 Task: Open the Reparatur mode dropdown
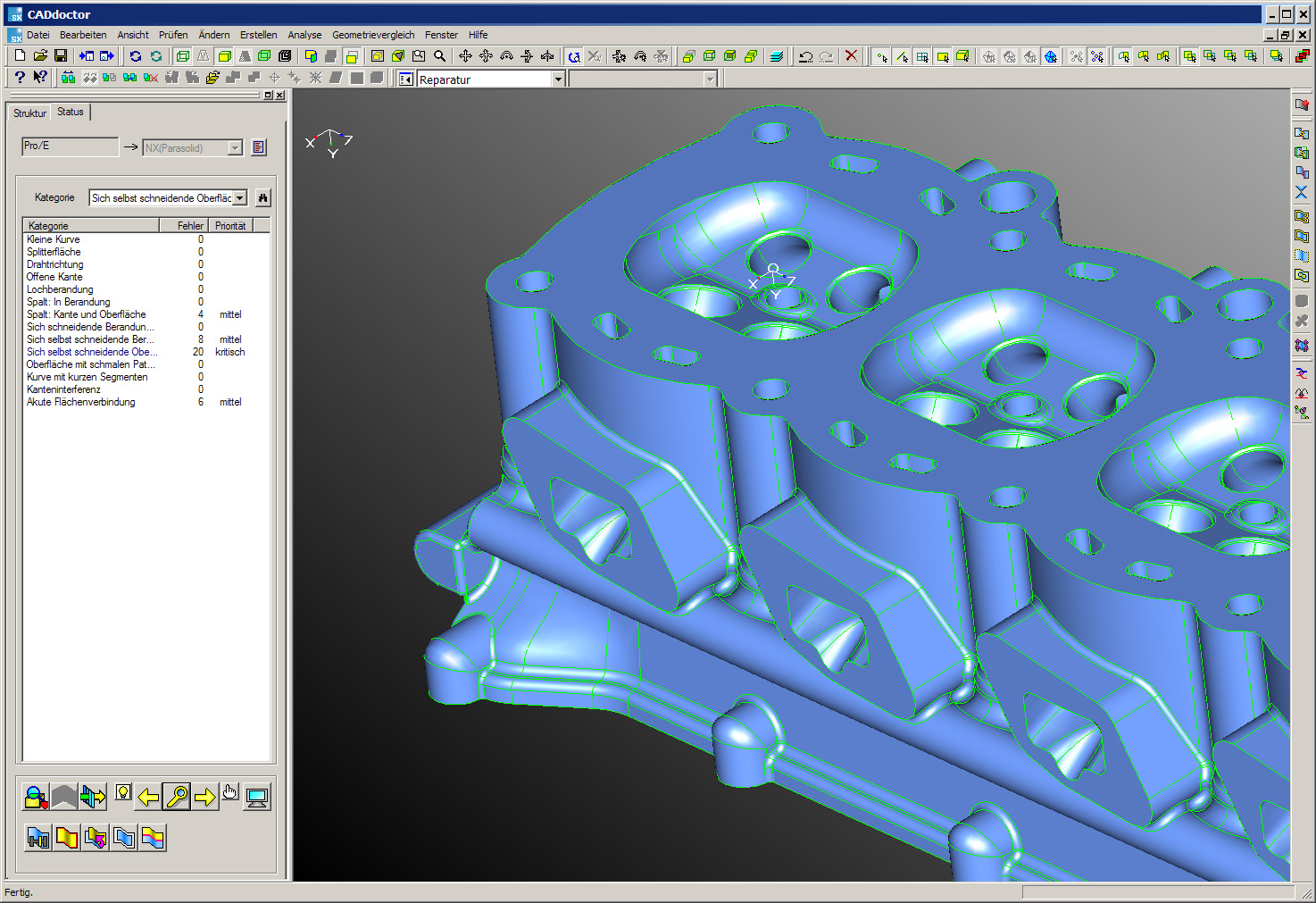[x=558, y=79]
